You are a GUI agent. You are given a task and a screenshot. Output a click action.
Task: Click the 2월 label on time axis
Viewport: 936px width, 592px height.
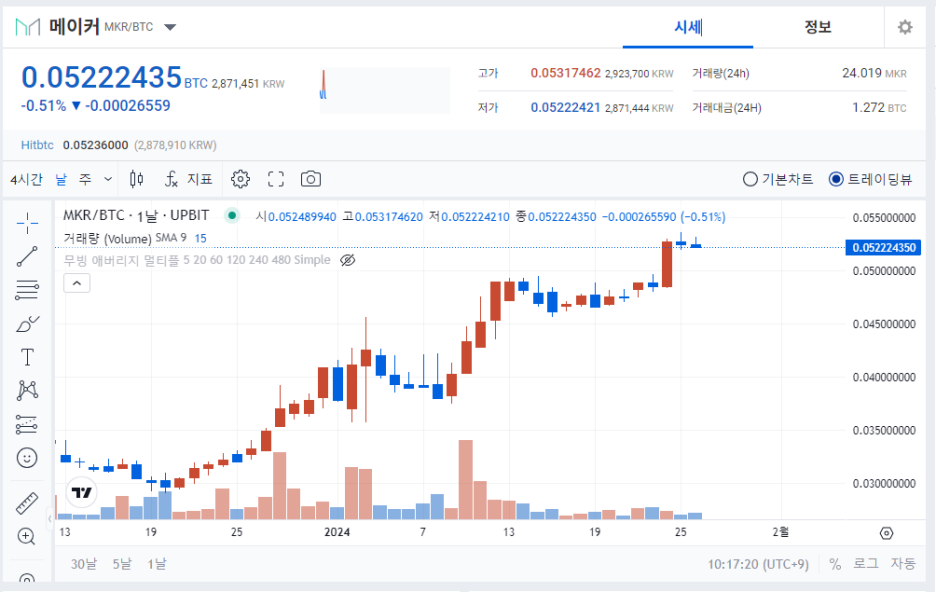780,532
